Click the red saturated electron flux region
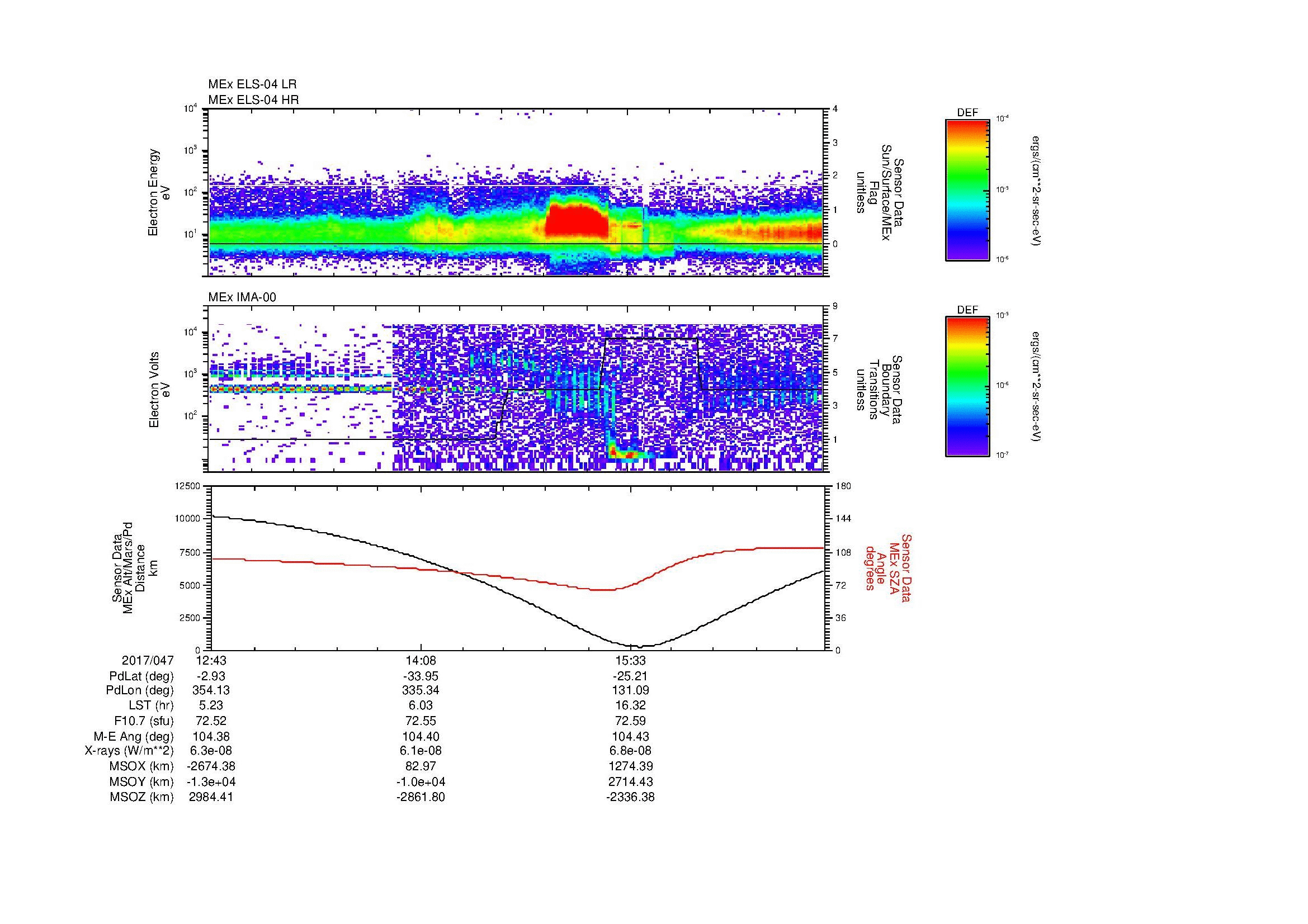This screenshot has height=924, width=1308. [577, 221]
